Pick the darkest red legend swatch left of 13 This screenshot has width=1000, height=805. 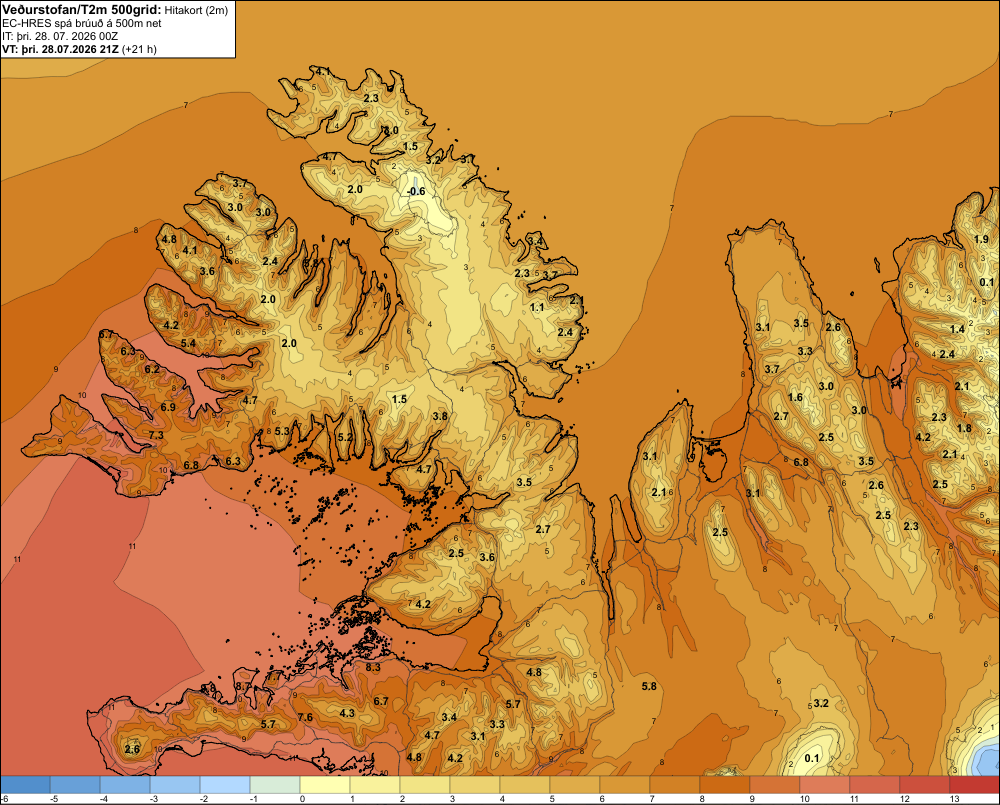pos(925,784)
